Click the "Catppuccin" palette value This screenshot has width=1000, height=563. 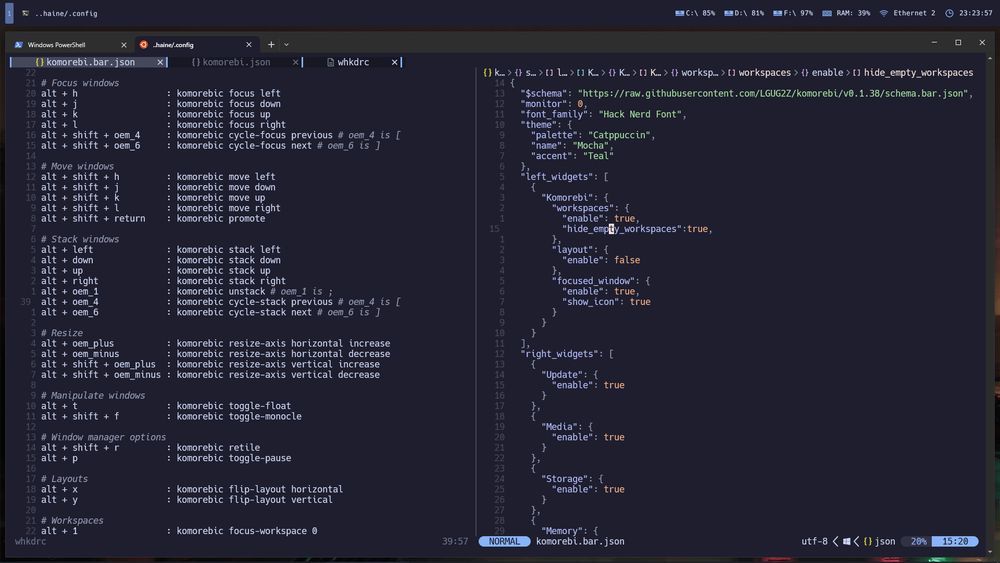pos(619,135)
